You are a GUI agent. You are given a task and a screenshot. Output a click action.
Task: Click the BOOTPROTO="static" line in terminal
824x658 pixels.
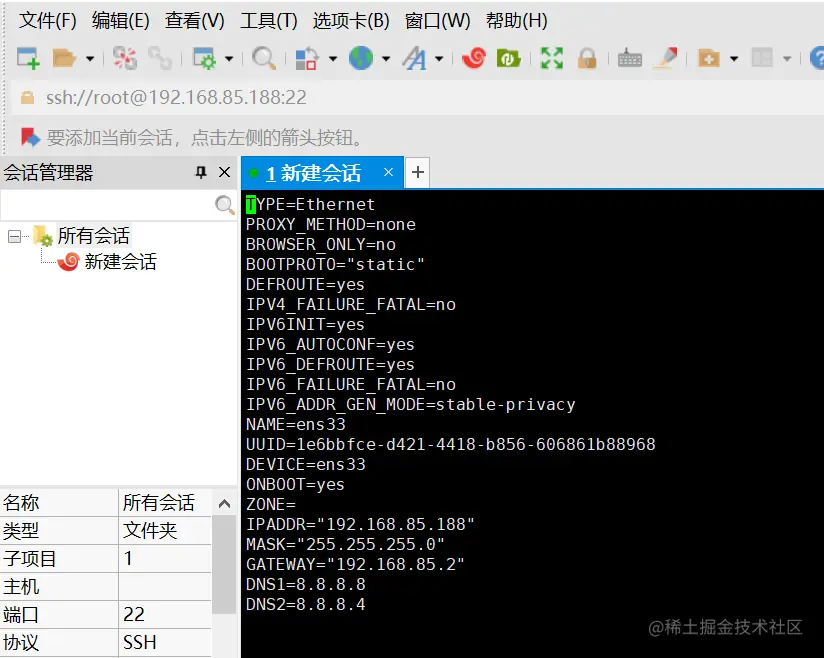coord(335,264)
